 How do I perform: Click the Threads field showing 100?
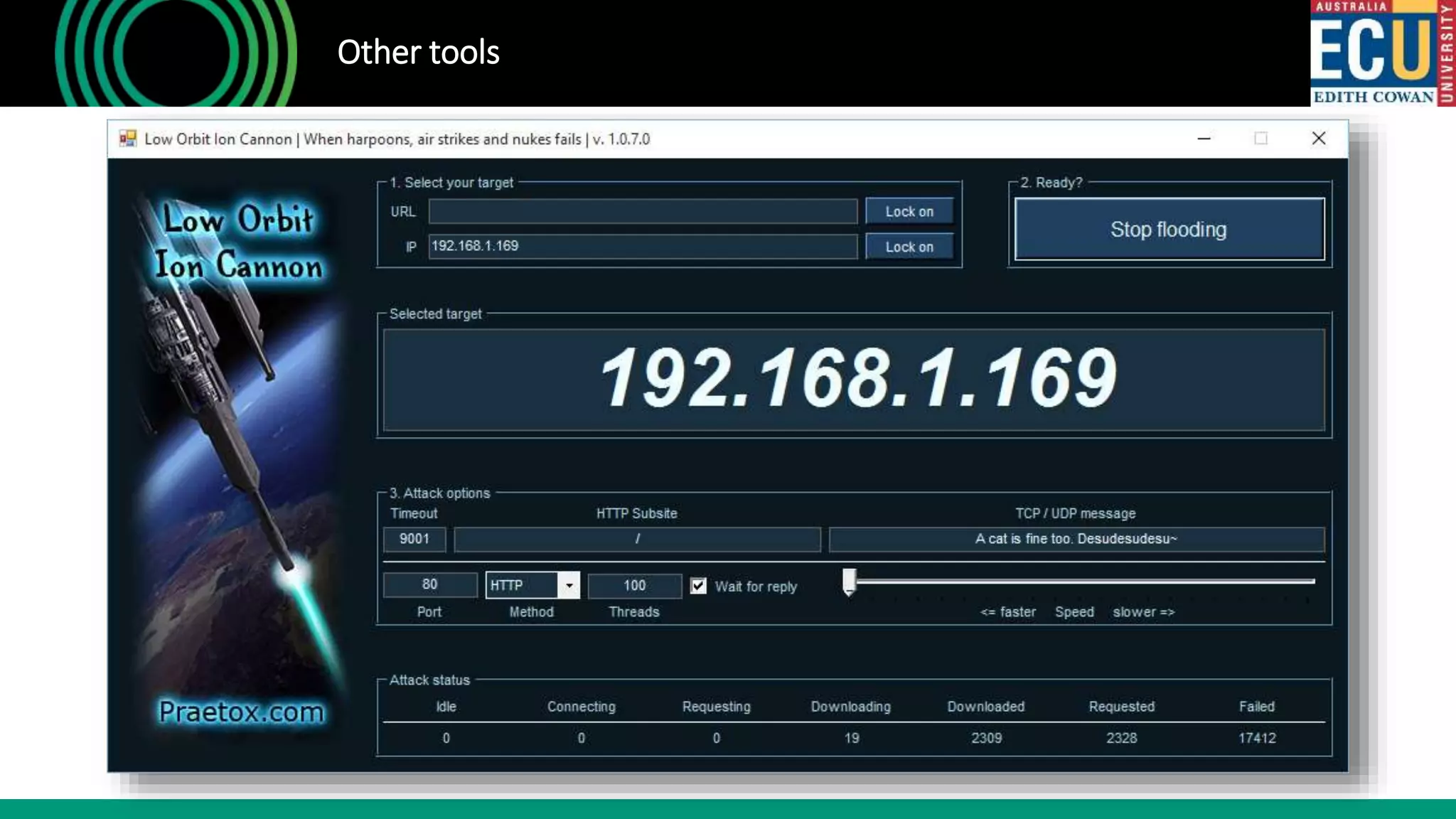(x=634, y=586)
